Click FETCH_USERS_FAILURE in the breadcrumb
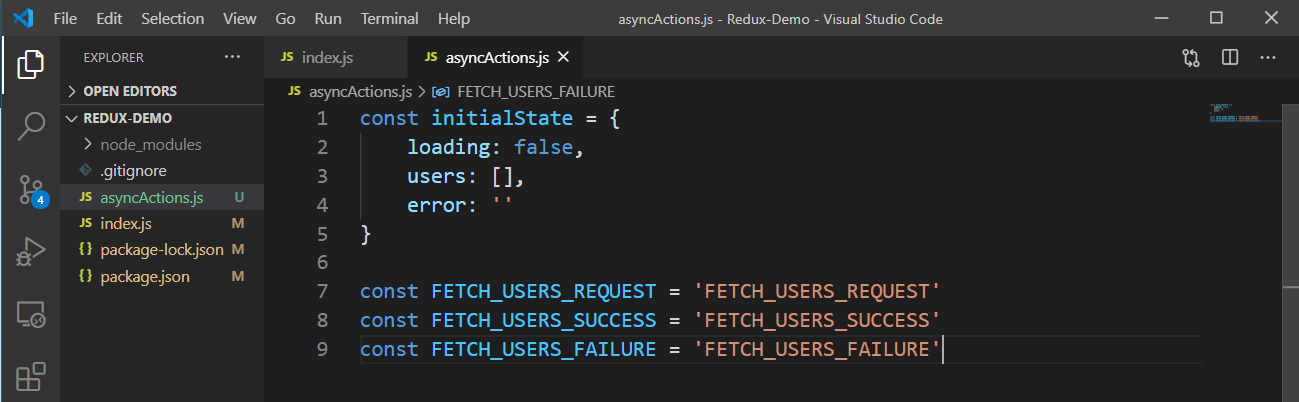 pyautogui.click(x=536, y=91)
